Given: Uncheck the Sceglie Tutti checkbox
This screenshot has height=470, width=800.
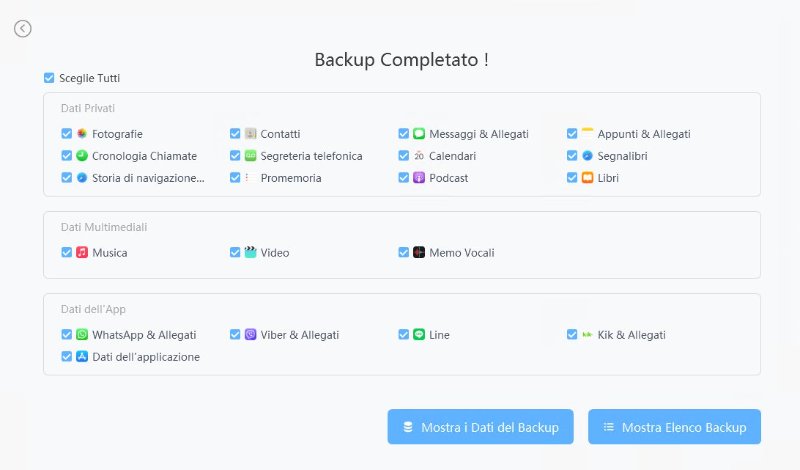Looking at the screenshot, I should click(49, 78).
